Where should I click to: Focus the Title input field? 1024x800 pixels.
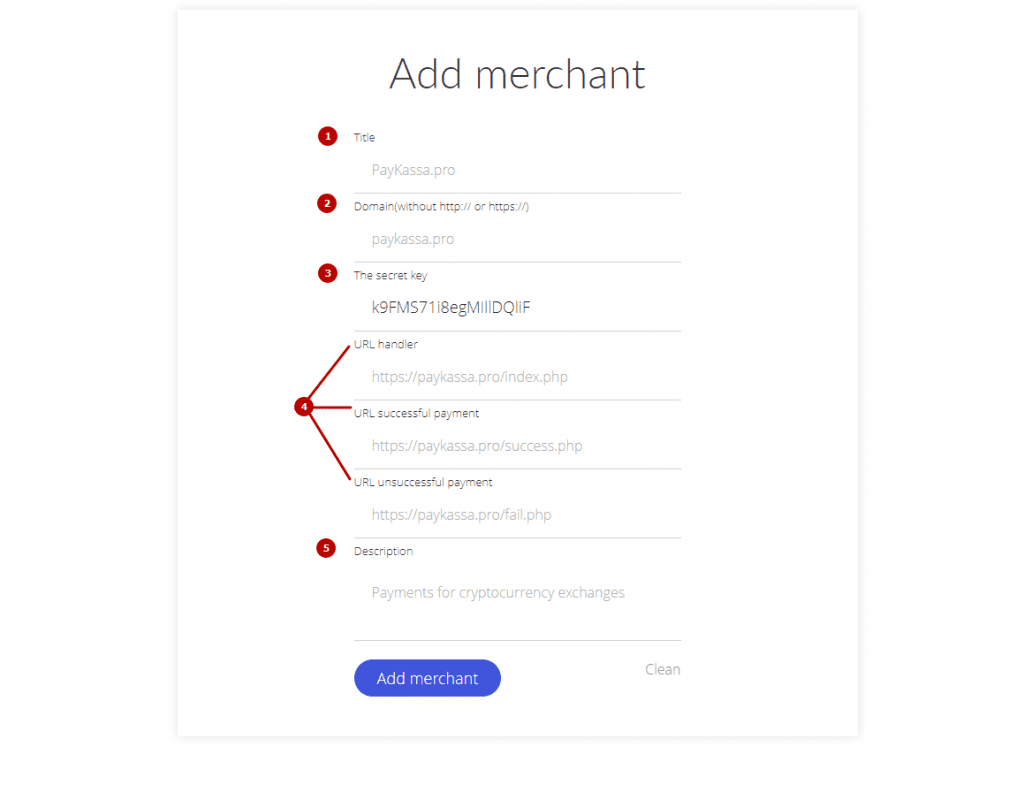(517, 170)
